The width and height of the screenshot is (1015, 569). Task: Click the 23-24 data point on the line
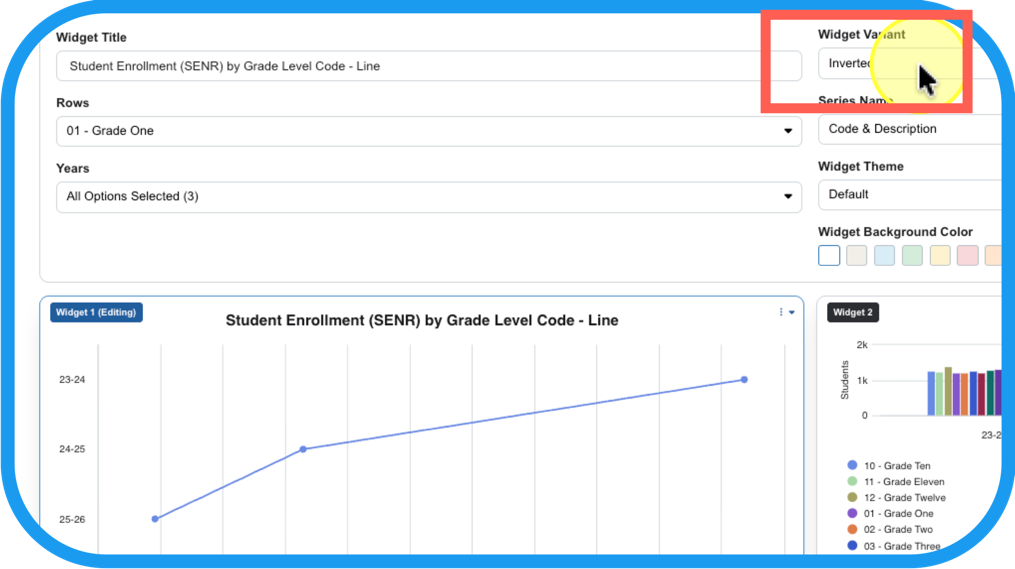[744, 380]
